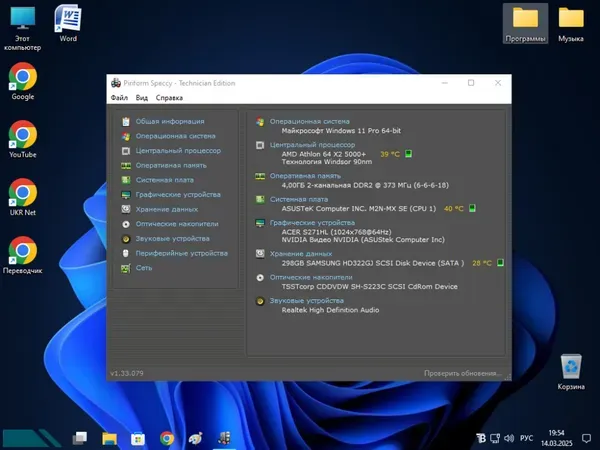Screen dimensions: 600x450
Task: Open the Справка menu
Action: tap(169, 98)
